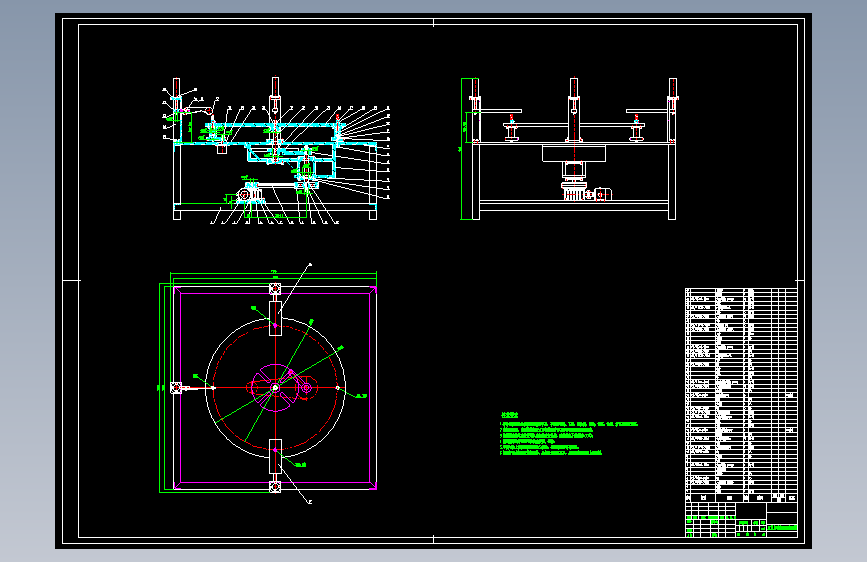Click the green technical notes text block
Image resolution: width=867 pixels, height=562 pixels.
click(568, 434)
